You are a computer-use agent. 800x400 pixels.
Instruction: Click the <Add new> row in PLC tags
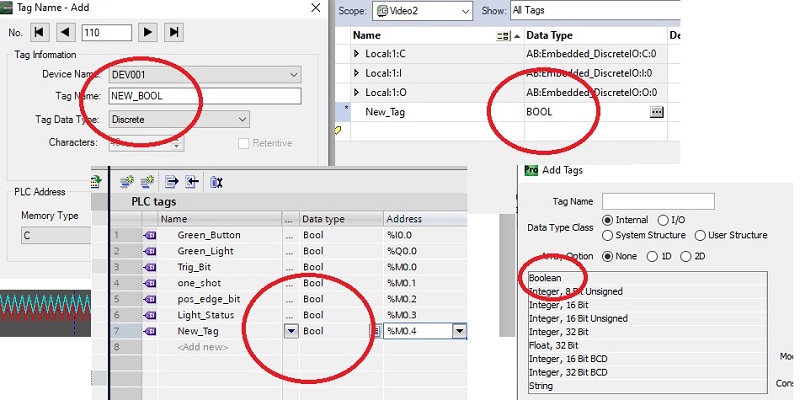point(200,346)
